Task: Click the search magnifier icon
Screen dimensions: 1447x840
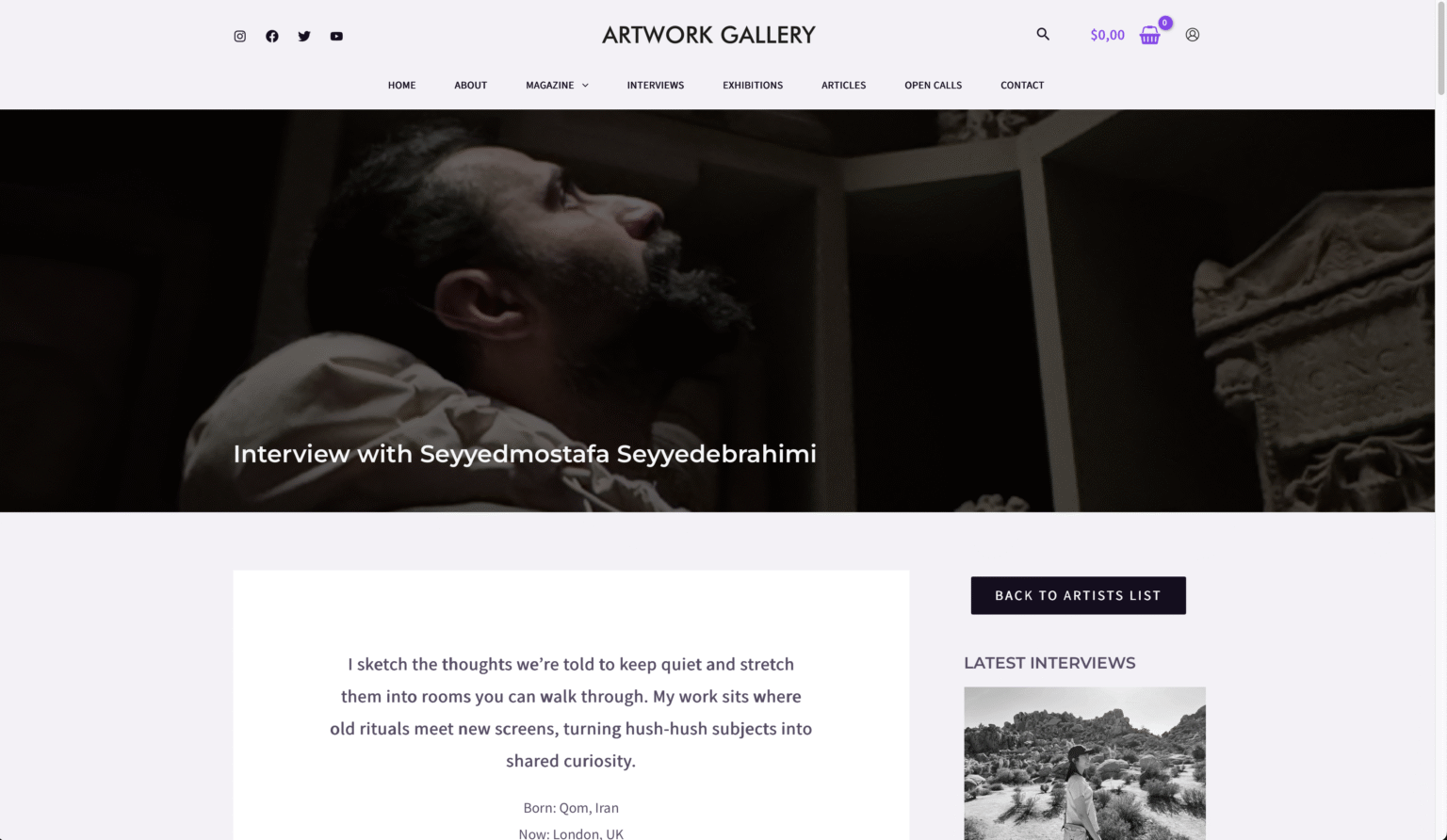Action: click(x=1043, y=34)
